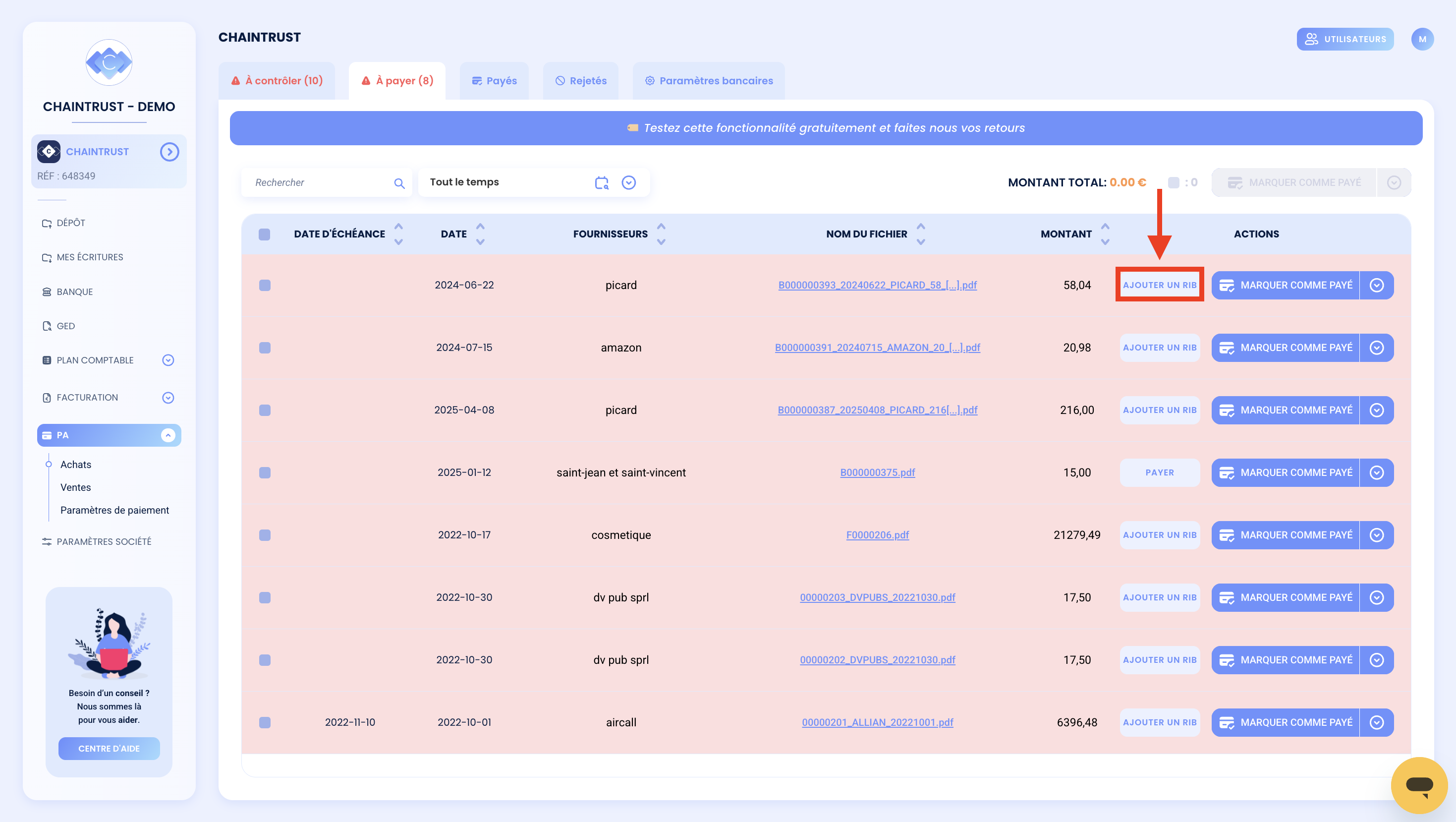Sort Date d'échéance column descending
Image resolution: width=1456 pixels, height=822 pixels.
(x=398, y=241)
